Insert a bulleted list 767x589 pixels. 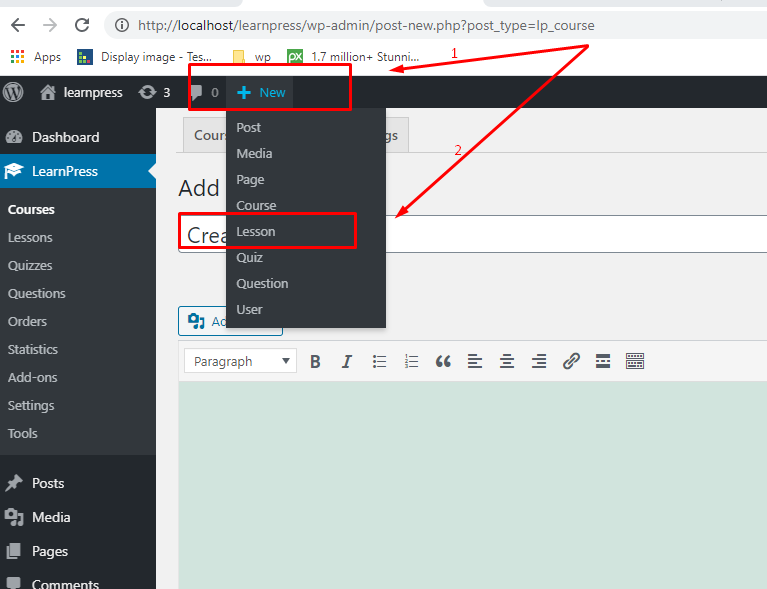pyautogui.click(x=379, y=361)
